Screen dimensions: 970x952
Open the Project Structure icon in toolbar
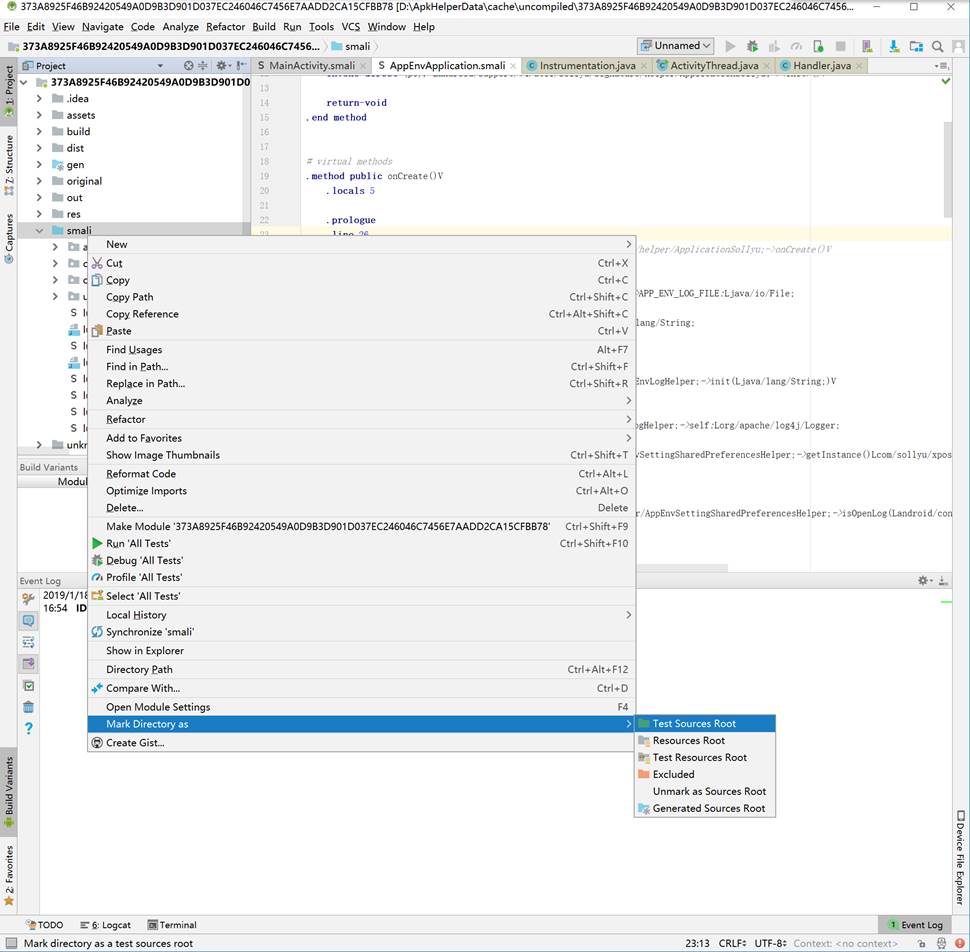(x=916, y=46)
